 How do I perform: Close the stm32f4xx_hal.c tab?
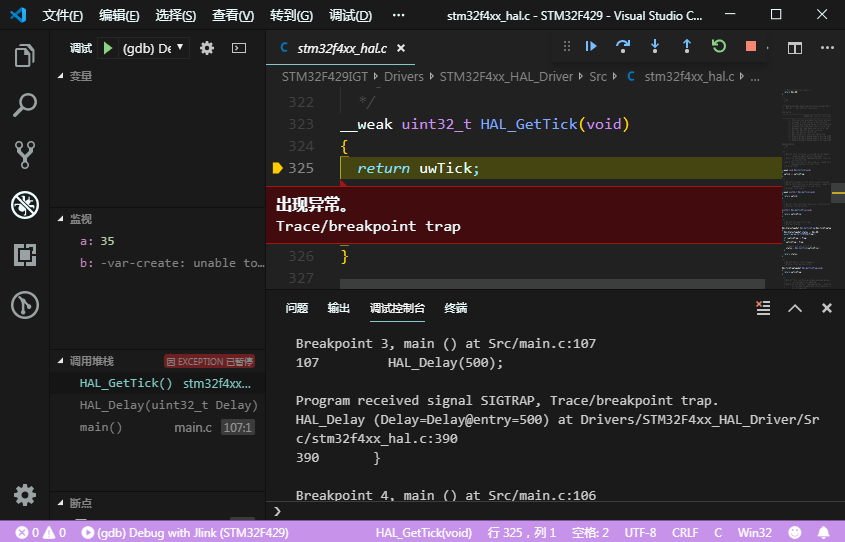pyautogui.click(x=401, y=48)
